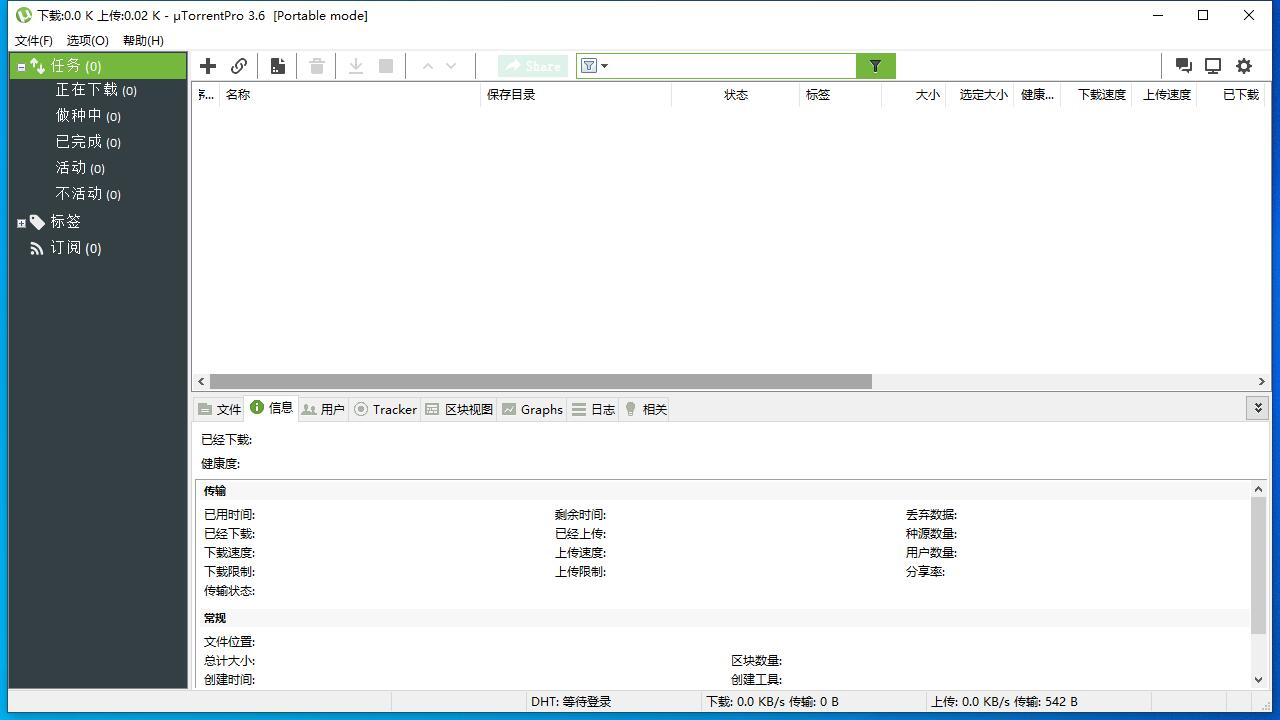The height and width of the screenshot is (720, 1280).
Task: Switch to the 区块视图 tab
Action: [459, 409]
